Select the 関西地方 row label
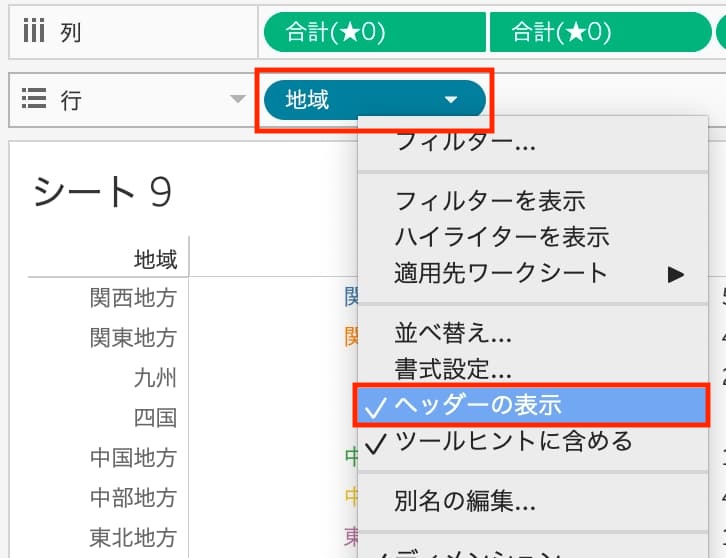Screen dimensions: 726x558 [133, 297]
